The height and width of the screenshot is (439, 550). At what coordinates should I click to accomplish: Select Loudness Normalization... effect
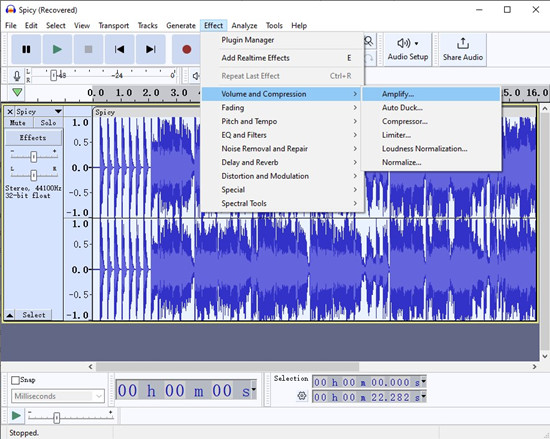431,149
